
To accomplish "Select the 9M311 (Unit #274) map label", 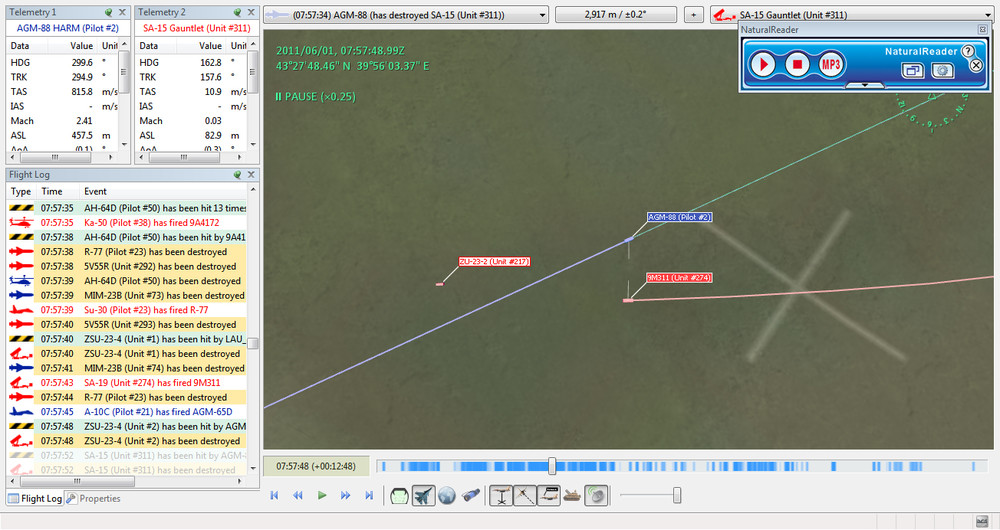I will point(679,277).
